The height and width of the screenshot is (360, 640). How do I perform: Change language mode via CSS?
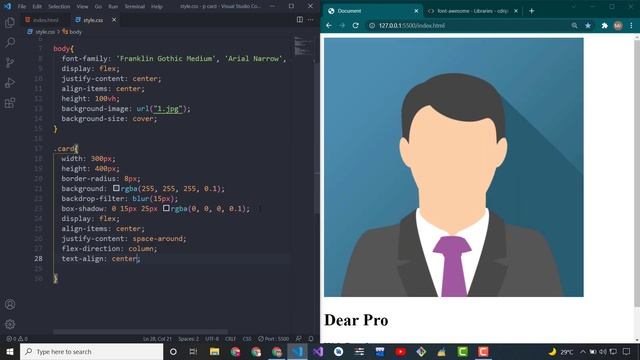point(247,339)
